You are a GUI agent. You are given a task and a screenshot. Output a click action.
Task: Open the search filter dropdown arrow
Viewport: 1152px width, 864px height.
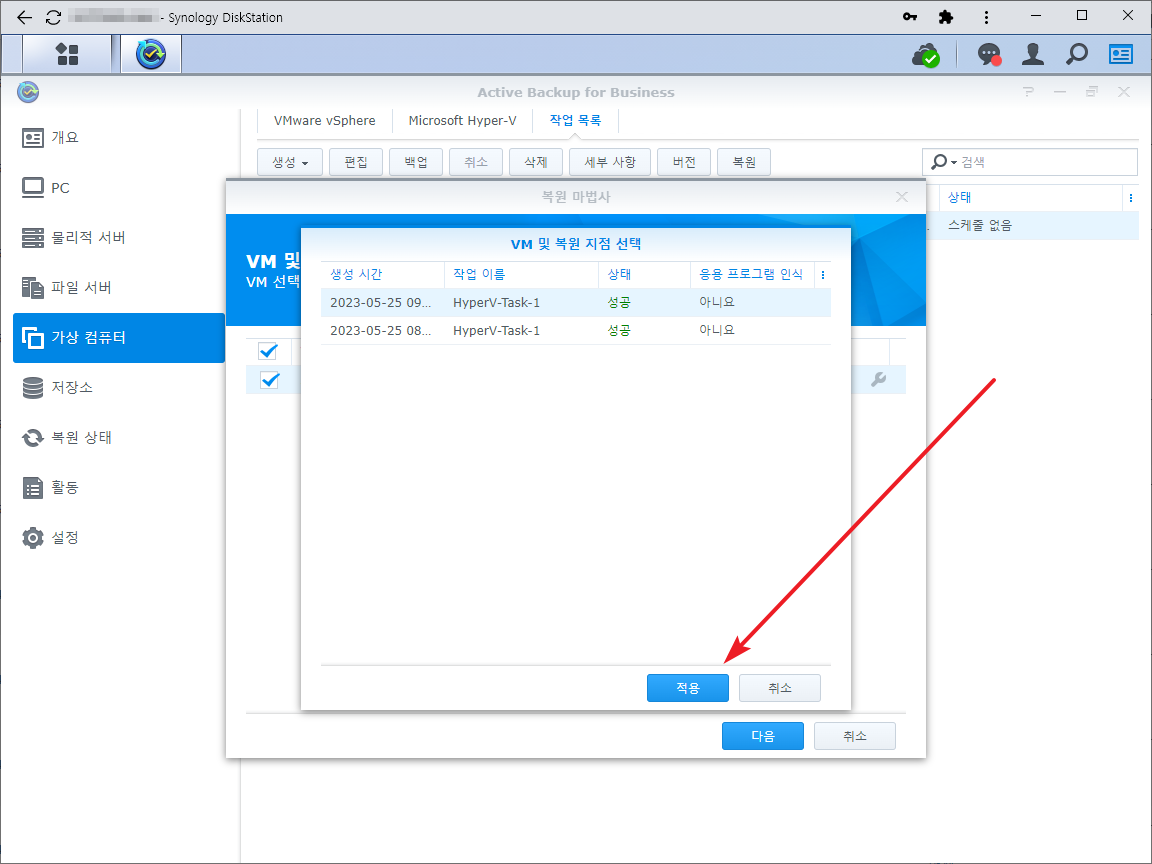[954, 162]
